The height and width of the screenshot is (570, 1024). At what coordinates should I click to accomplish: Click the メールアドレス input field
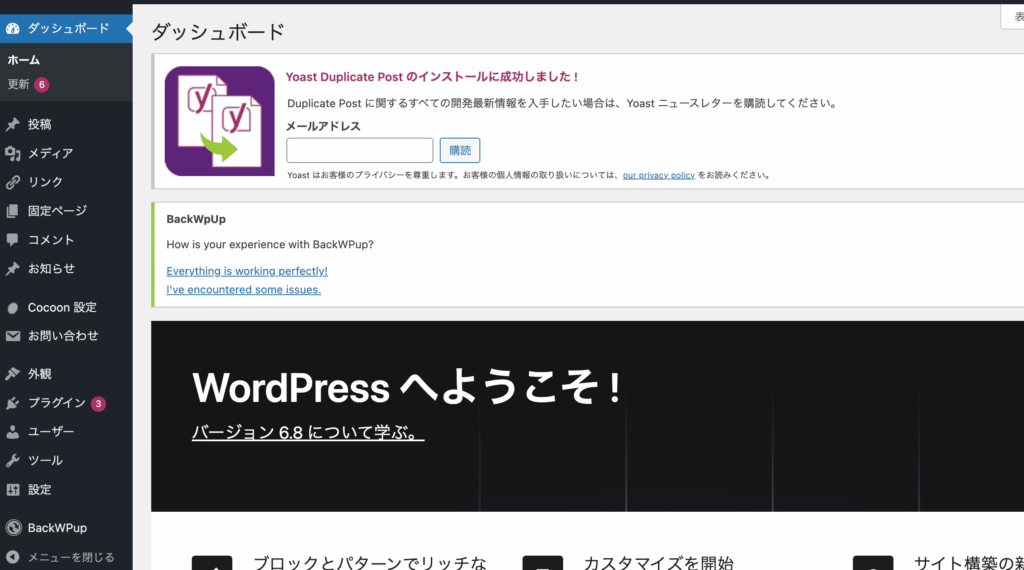(x=360, y=150)
